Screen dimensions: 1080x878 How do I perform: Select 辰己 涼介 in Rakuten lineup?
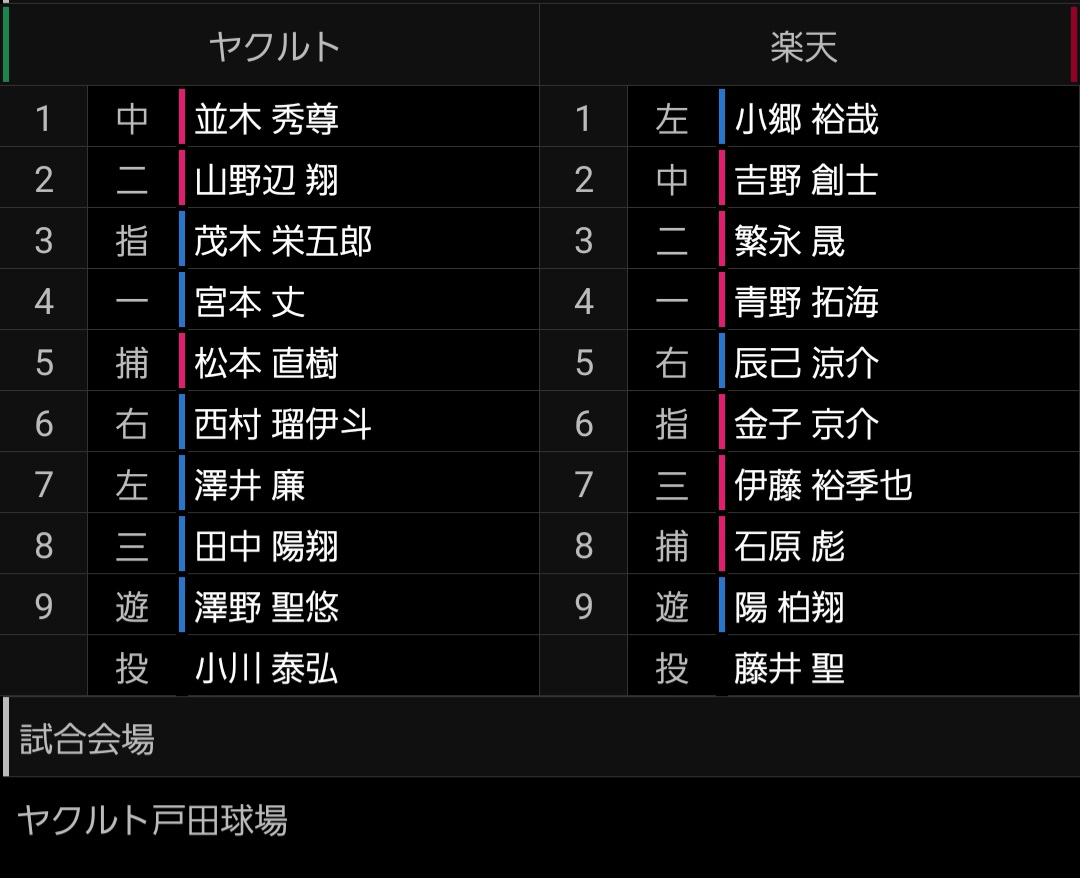[x=806, y=363]
